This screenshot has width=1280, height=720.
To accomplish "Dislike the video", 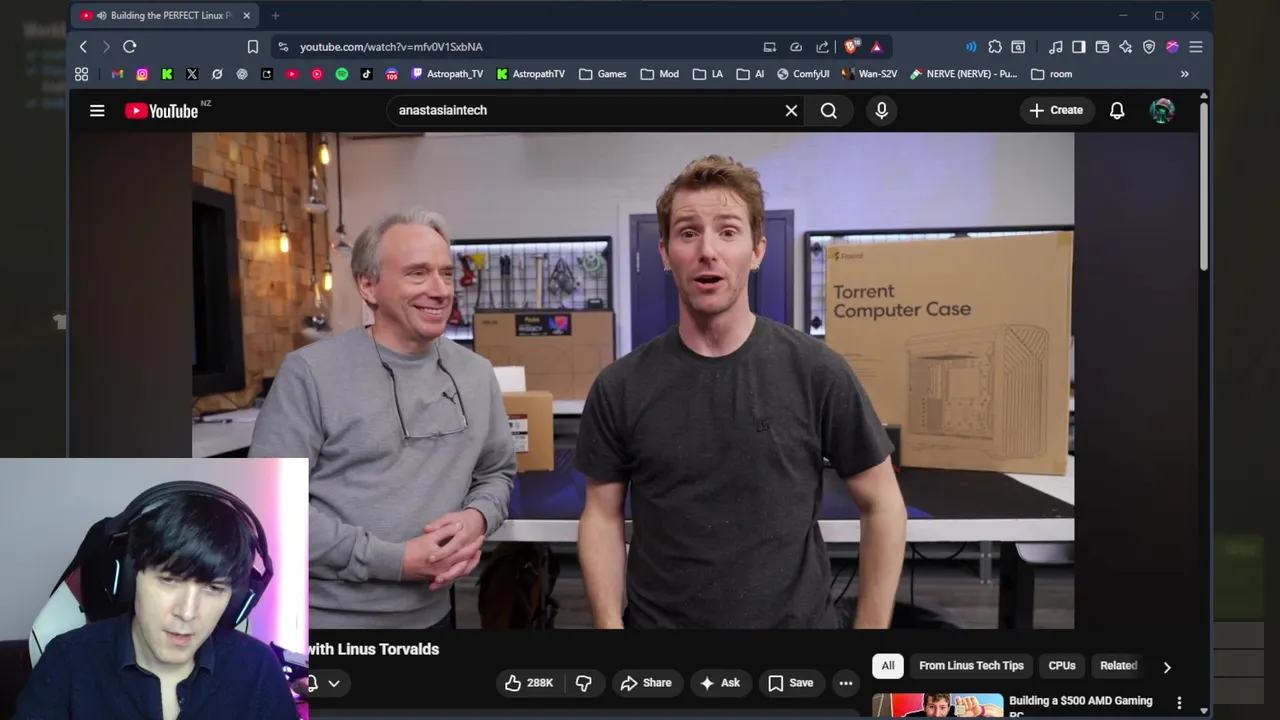I will point(584,683).
